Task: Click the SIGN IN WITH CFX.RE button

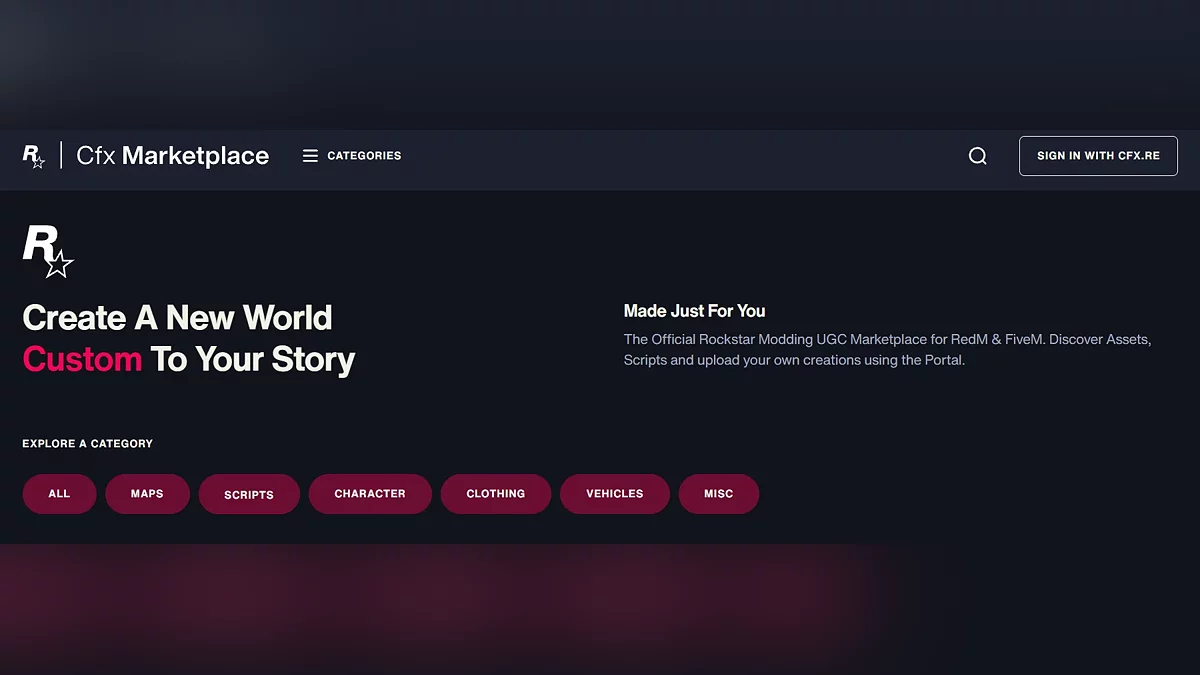Action: (1098, 156)
